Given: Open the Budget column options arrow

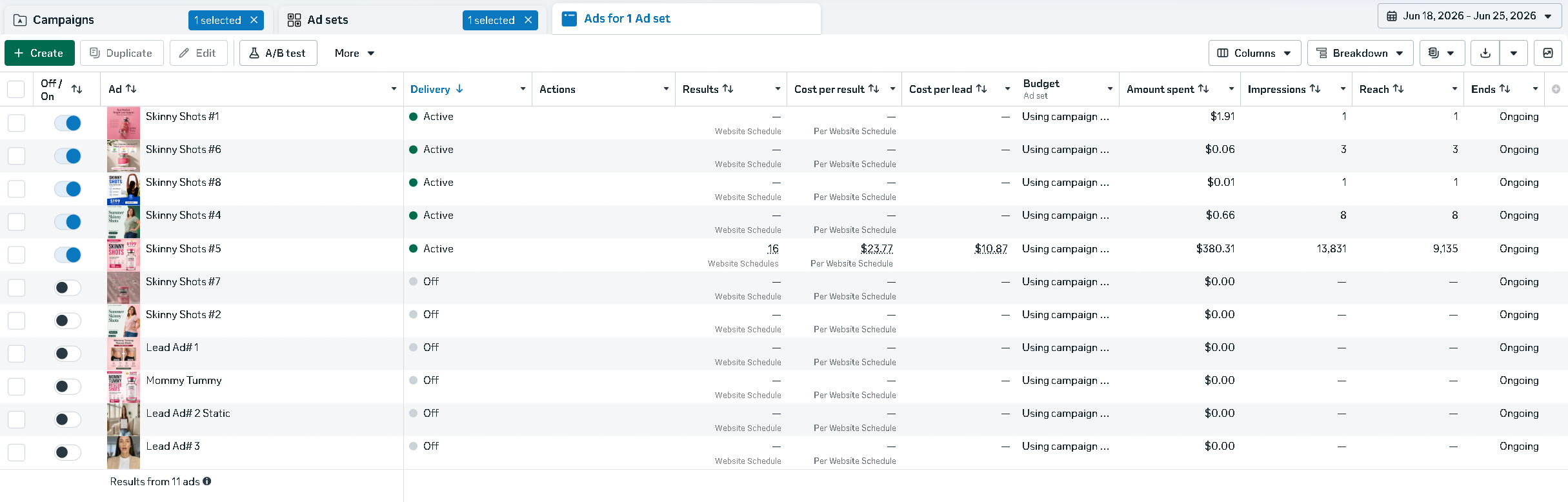Looking at the screenshot, I should (1110, 89).
